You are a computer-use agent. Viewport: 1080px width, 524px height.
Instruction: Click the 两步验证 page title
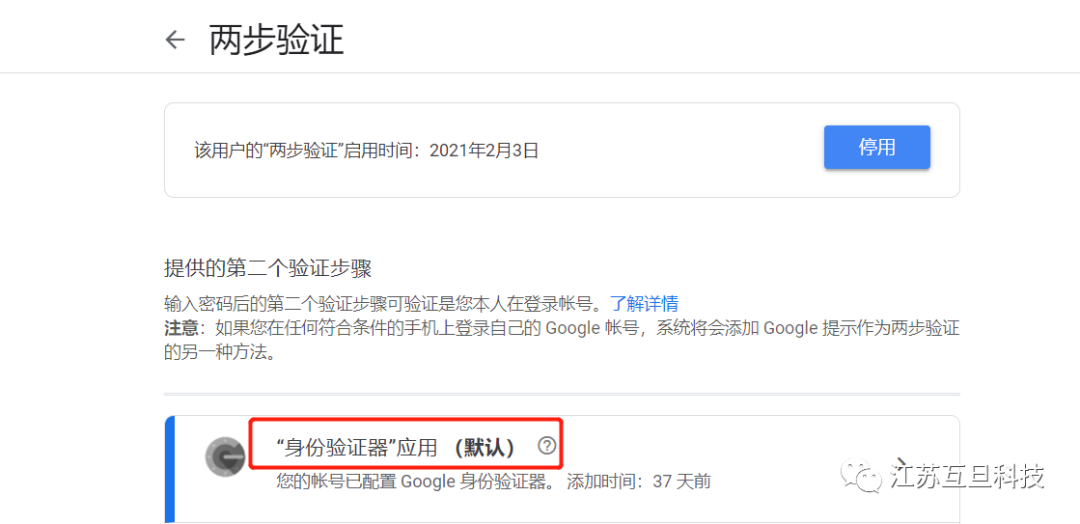point(277,41)
